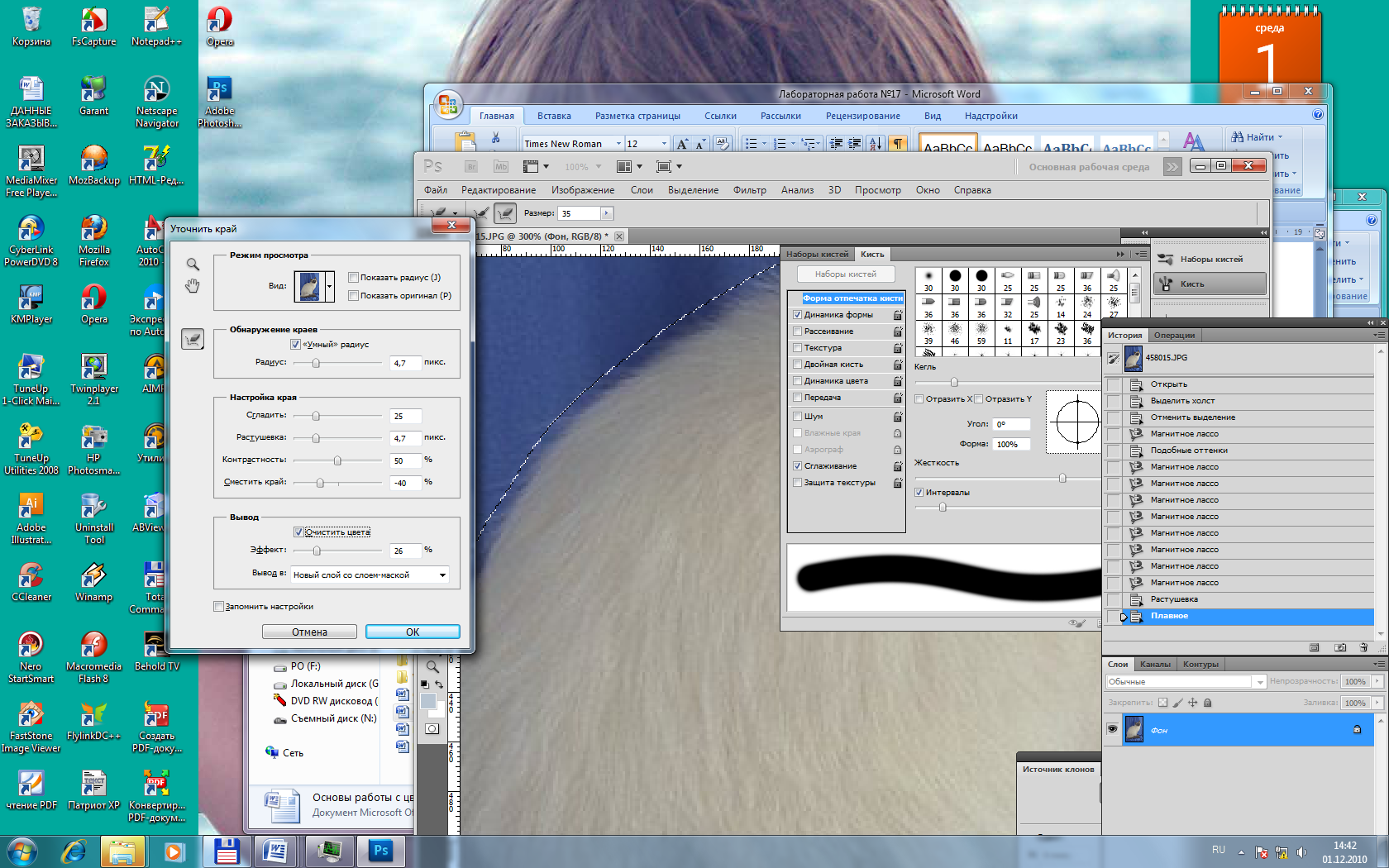Switch to the Операции tab
1389x868 pixels.
tap(1174, 336)
